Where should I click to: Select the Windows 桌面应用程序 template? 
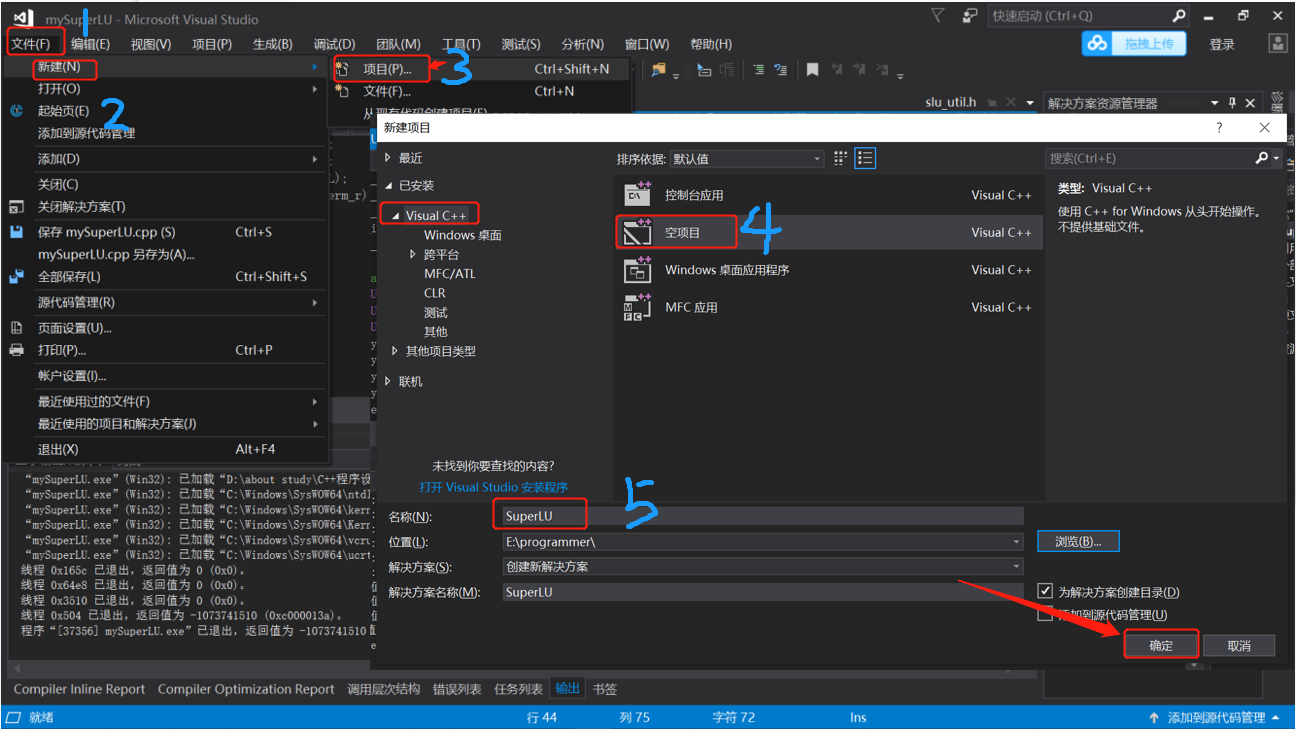(828, 270)
